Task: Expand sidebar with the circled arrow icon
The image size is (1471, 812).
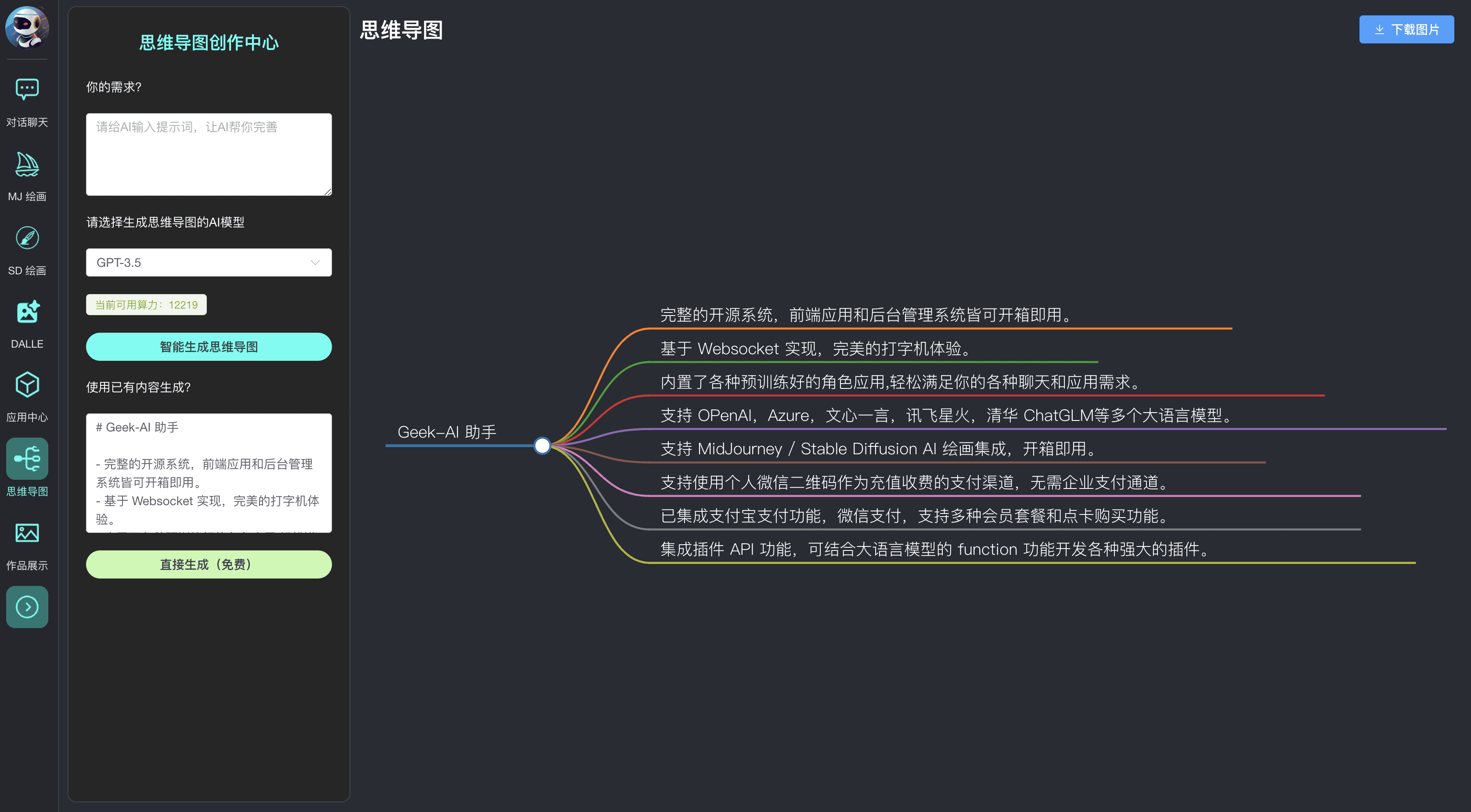Action: [27, 607]
